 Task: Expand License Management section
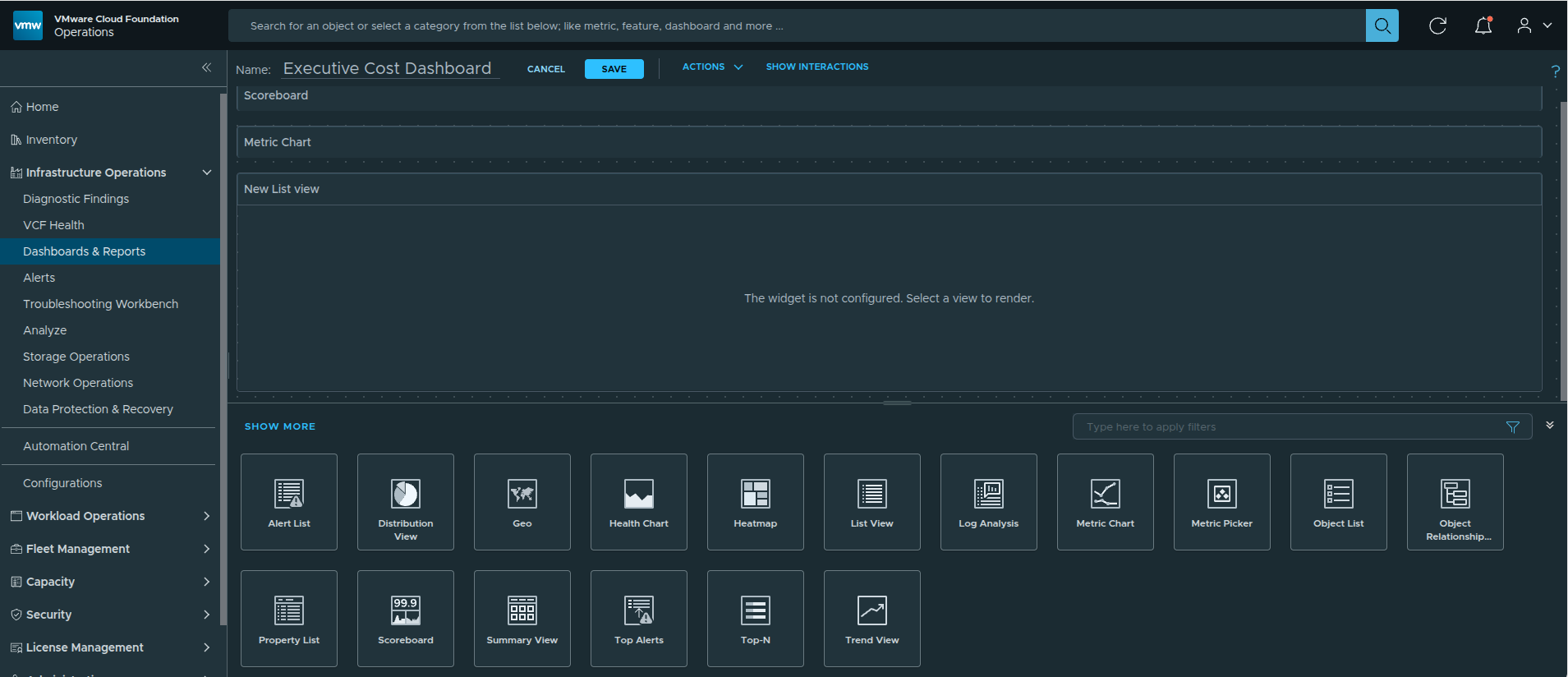tap(207, 647)
